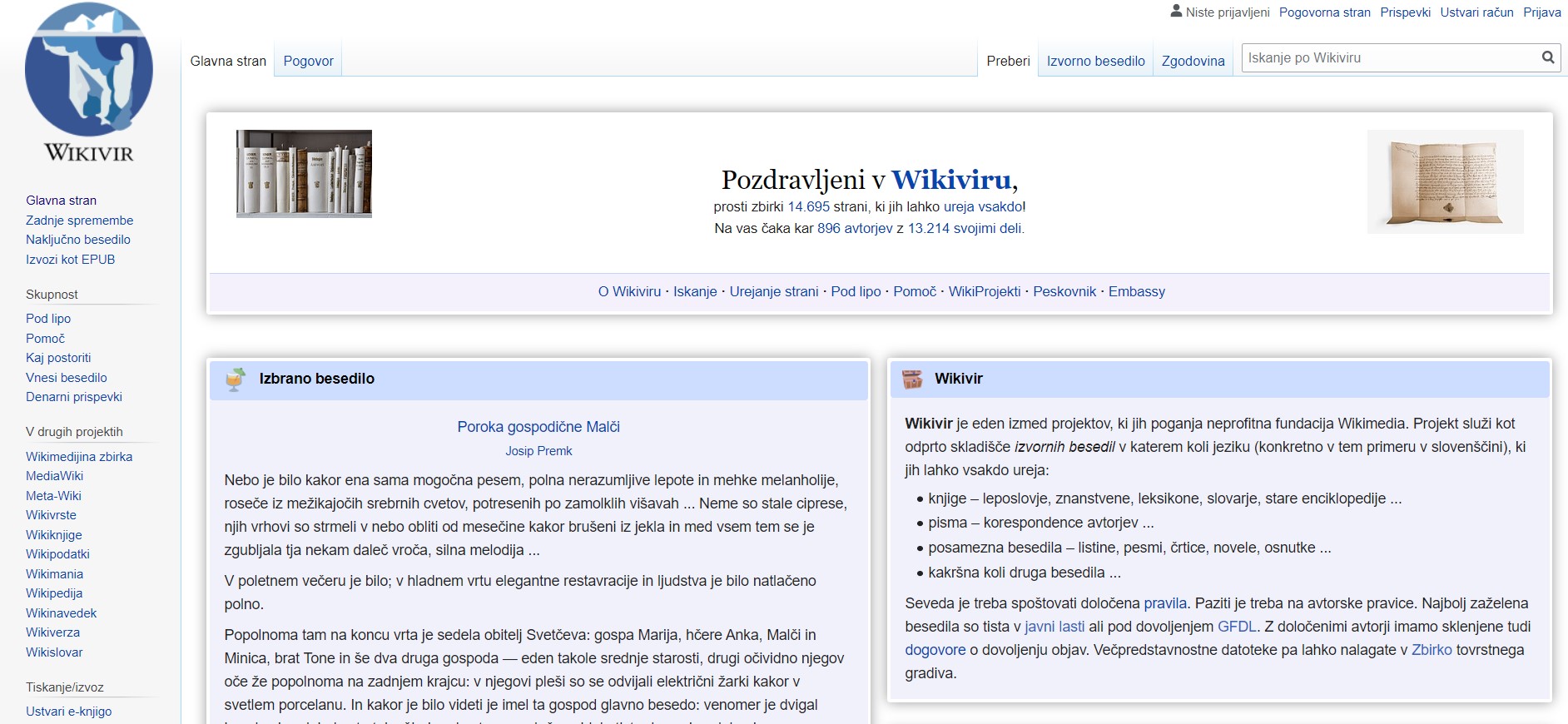Open Urejanje strani link

click(x=774, y=291)
